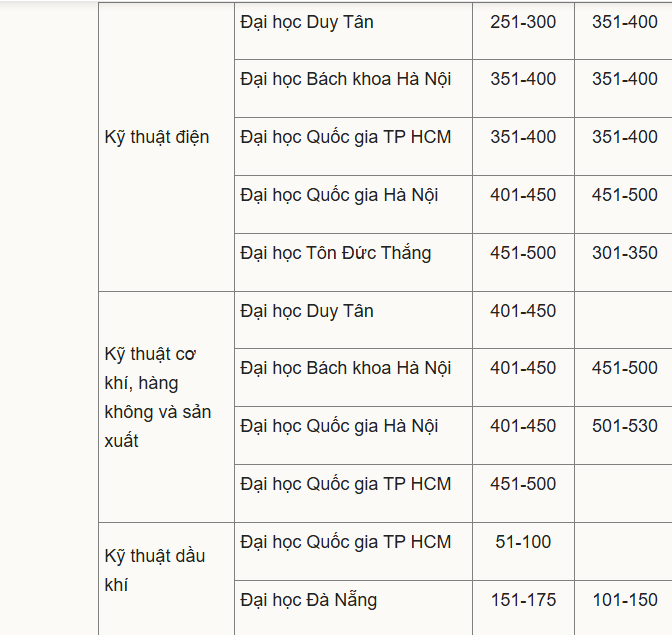
Task: Select the 301-350 ranking for Tôn Đức Thắng
Action: (625, 253)
